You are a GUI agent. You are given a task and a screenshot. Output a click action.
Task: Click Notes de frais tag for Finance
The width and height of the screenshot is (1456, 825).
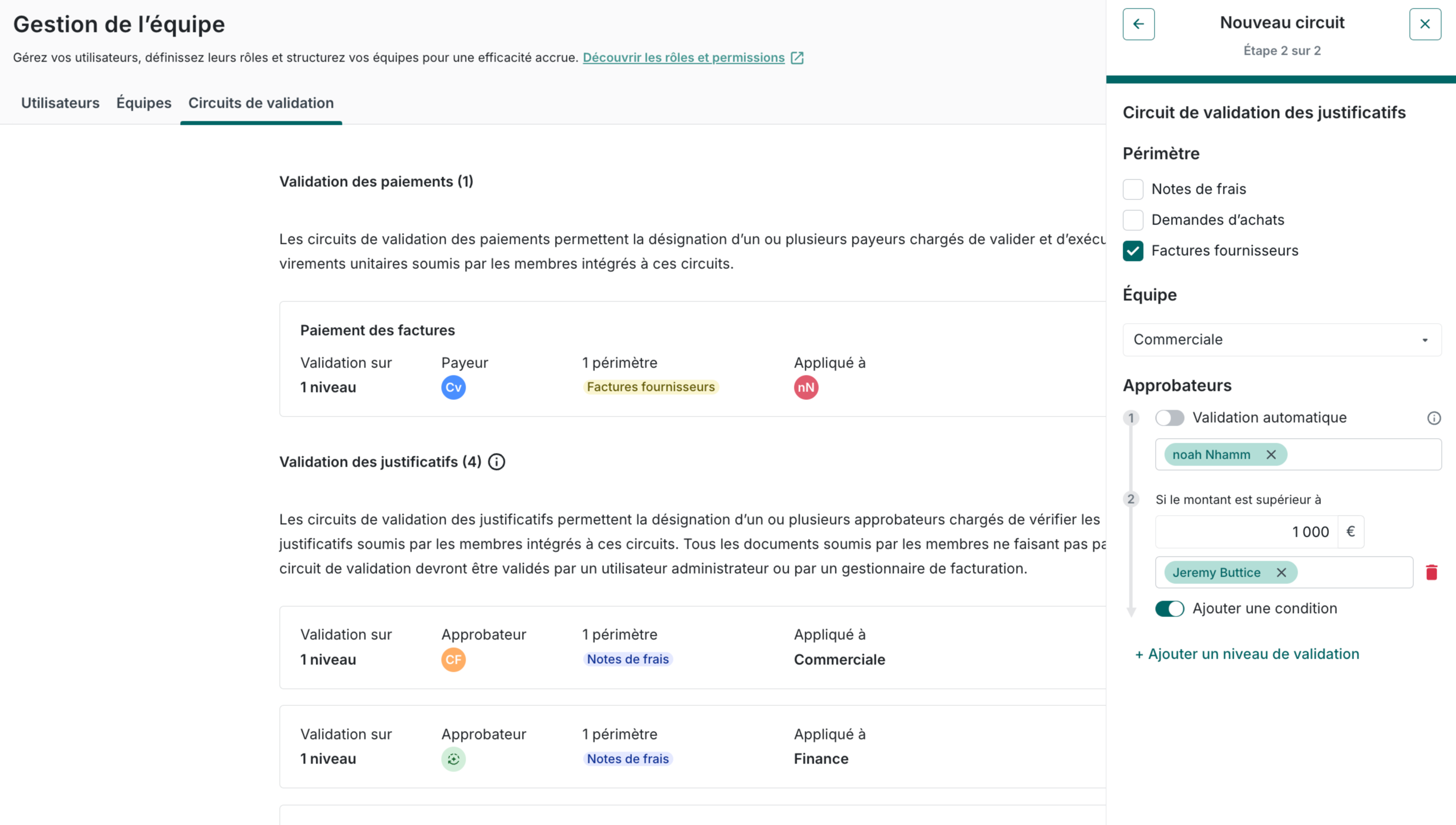coord(627,759)
